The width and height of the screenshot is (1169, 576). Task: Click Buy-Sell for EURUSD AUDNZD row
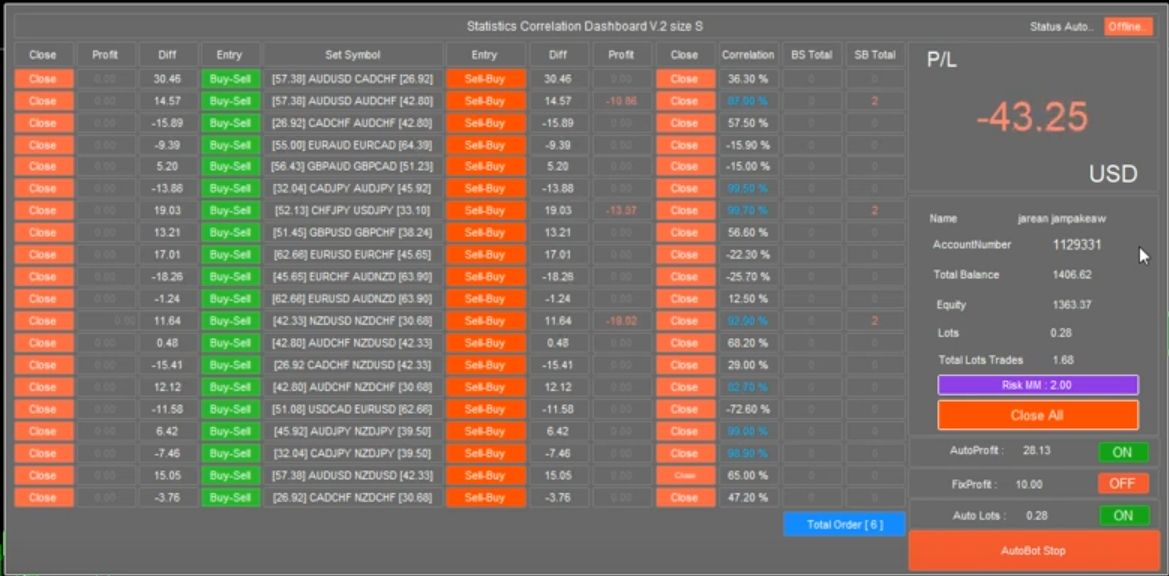click(x=230, y=299)
